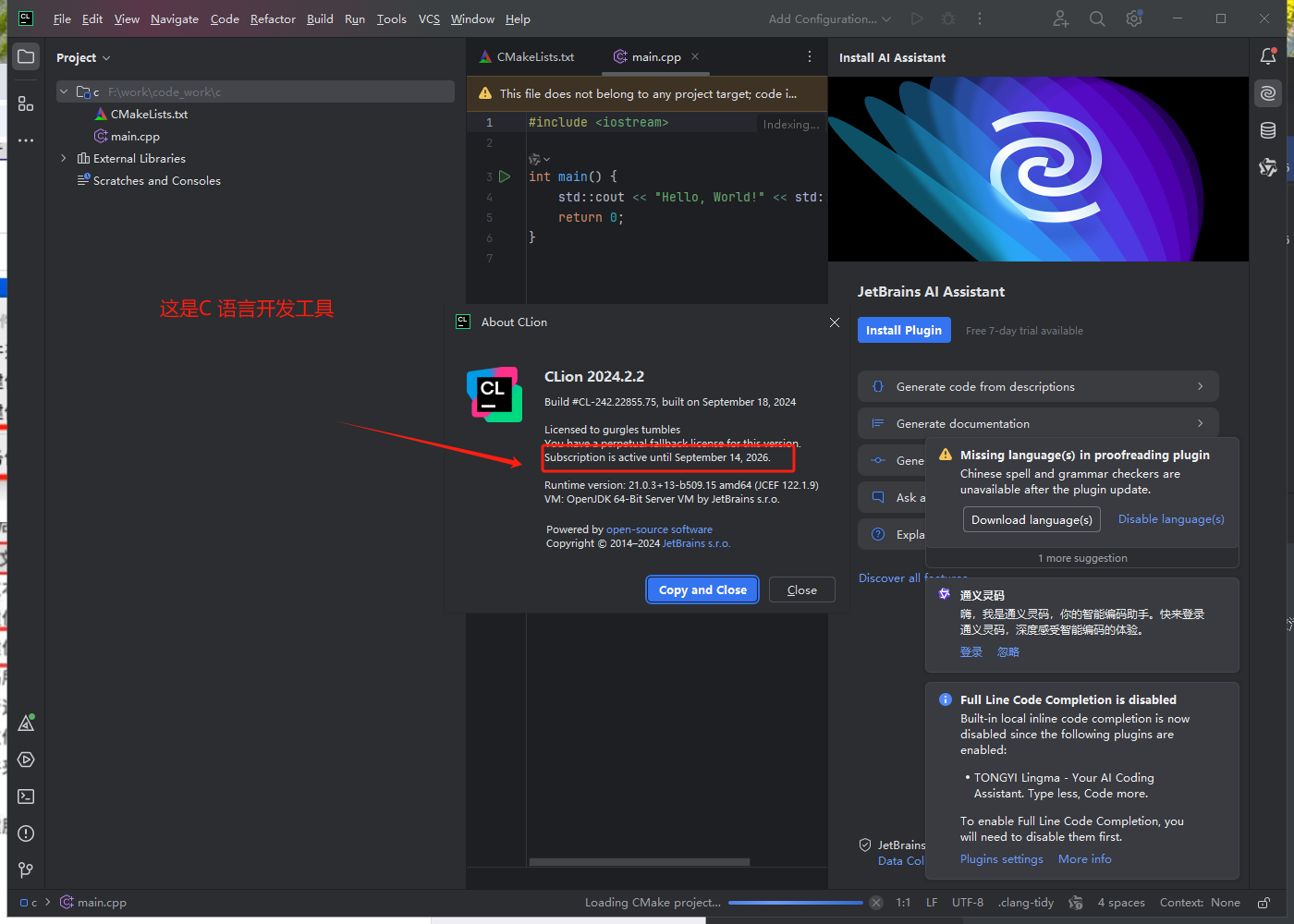The height and width of the screenshot is (924, 1294).
Task: Open the Project tool window folder icon
Action: point(26,57)
